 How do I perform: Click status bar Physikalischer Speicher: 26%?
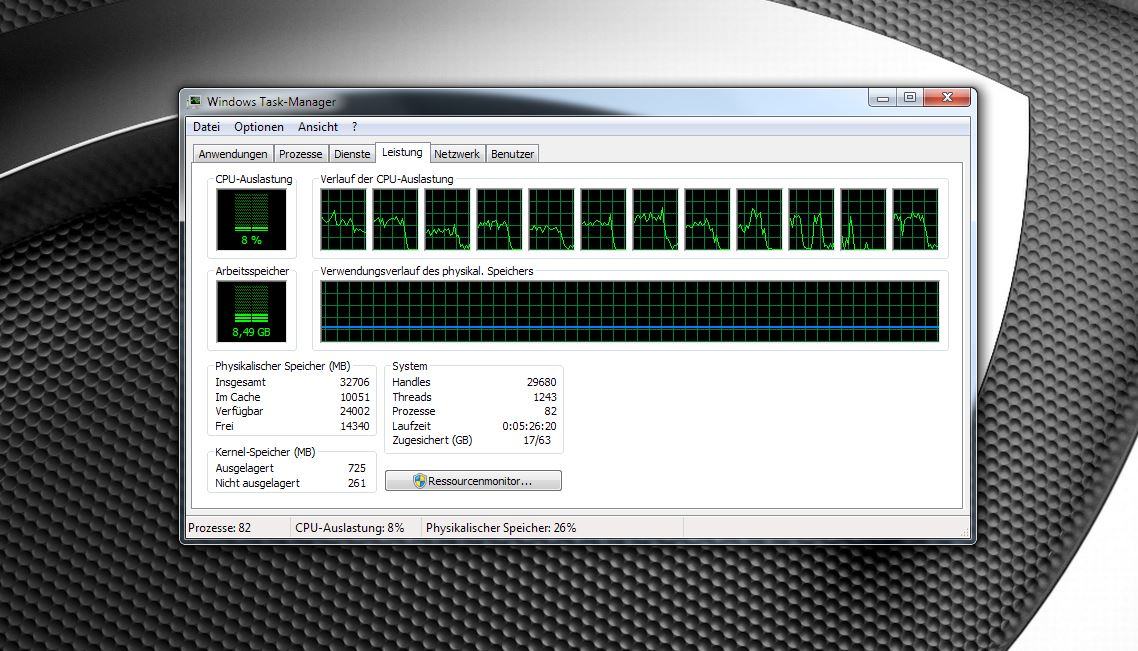(501, 528)
